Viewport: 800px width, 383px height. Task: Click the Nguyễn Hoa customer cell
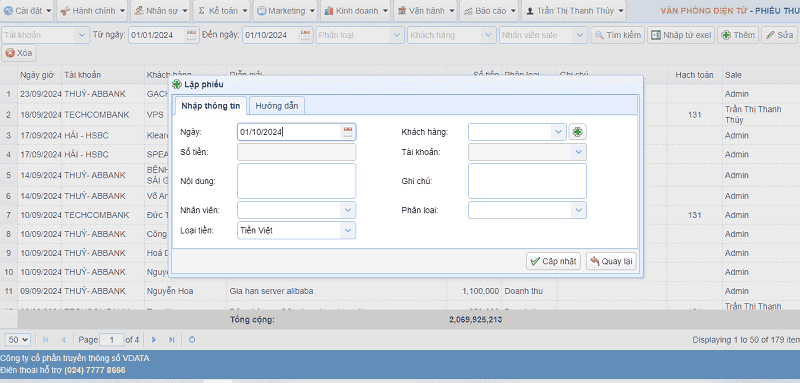186,291
